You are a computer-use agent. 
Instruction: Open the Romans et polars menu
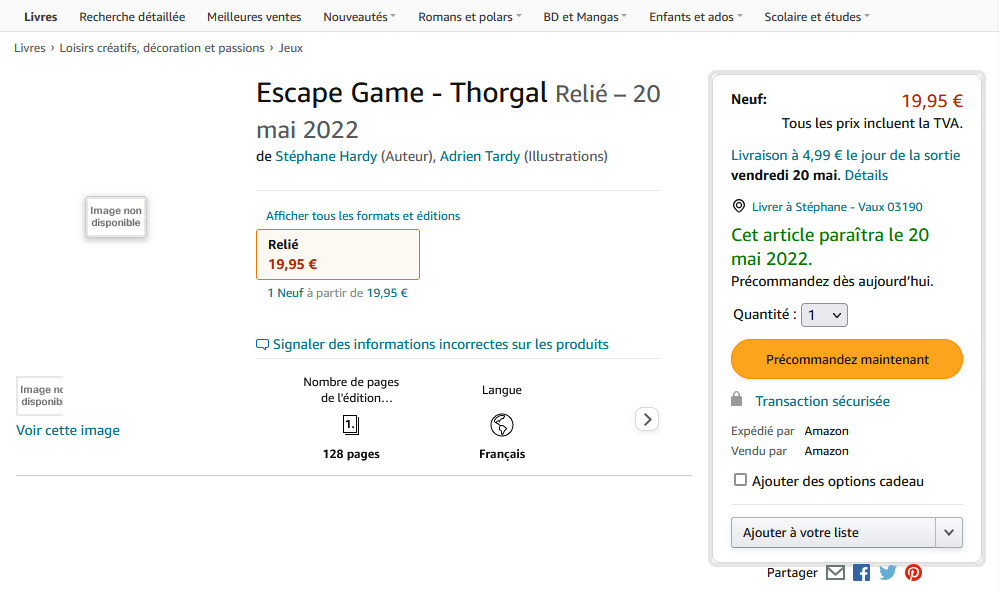click(x=470, y=17)
